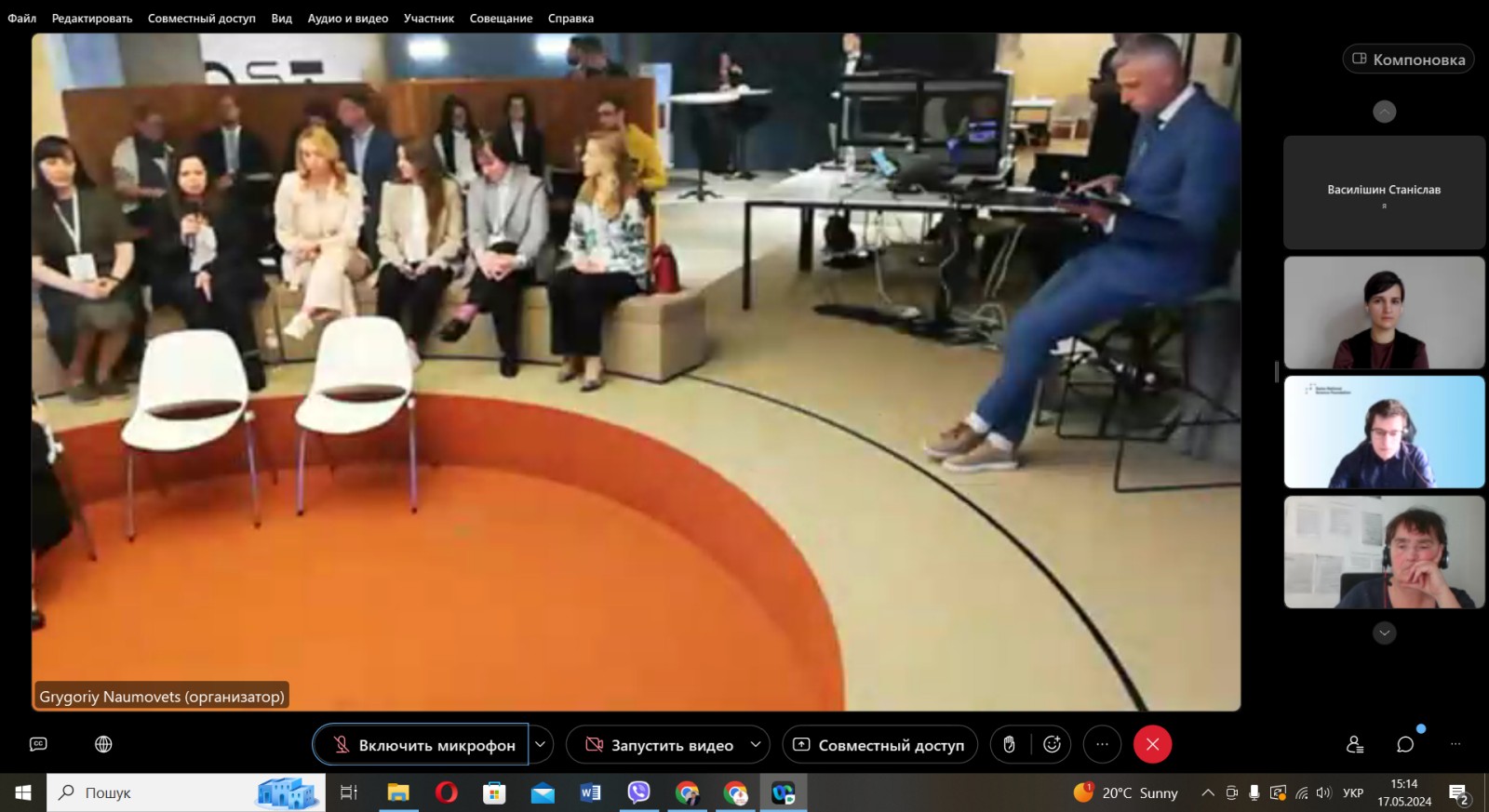Viewport: 1489px width, 812px height.
Task: Open panel options ellipsis at far right
Action: point(1455,744)
